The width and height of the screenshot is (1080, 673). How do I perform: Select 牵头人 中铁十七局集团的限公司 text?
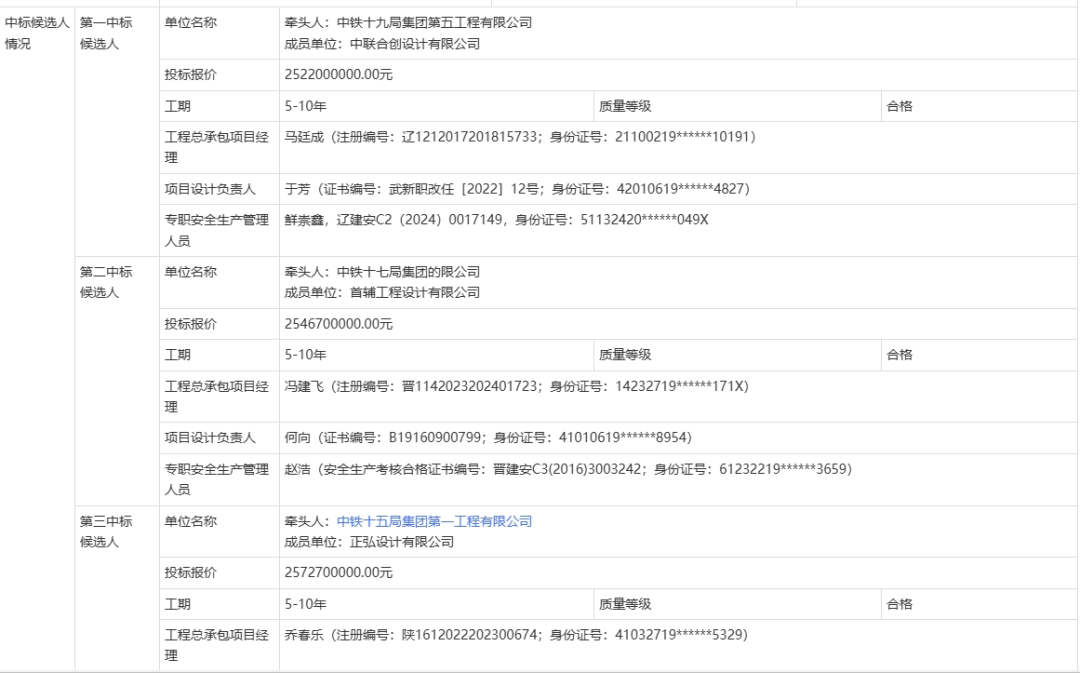pos(382,272)
